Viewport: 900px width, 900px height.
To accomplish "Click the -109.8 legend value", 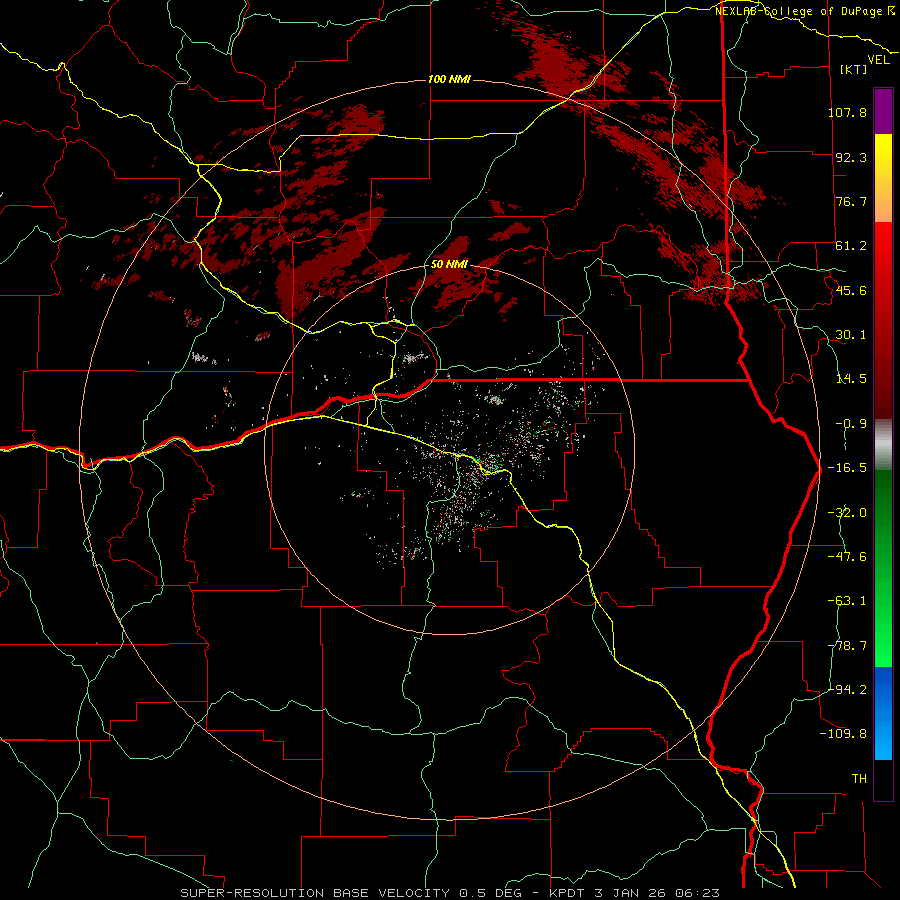I will (x=843, y=734).
